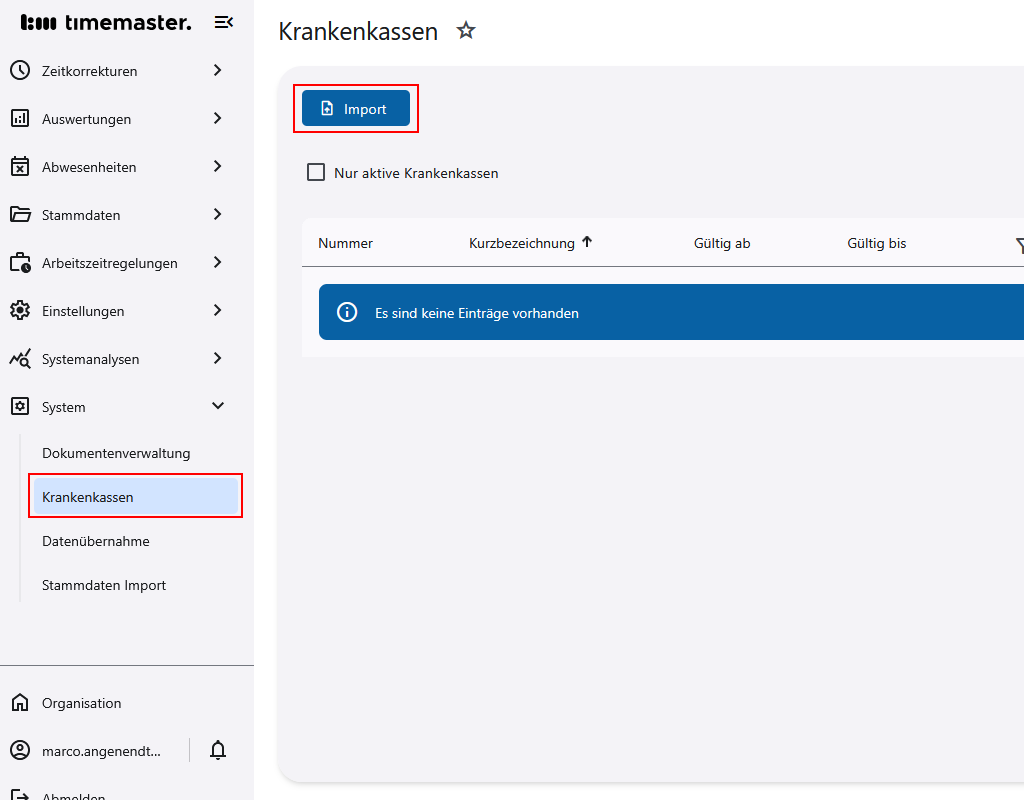The image size is (1024, 800).
Task: Expand the Einstellungen menu
Action: coord(217,310)
